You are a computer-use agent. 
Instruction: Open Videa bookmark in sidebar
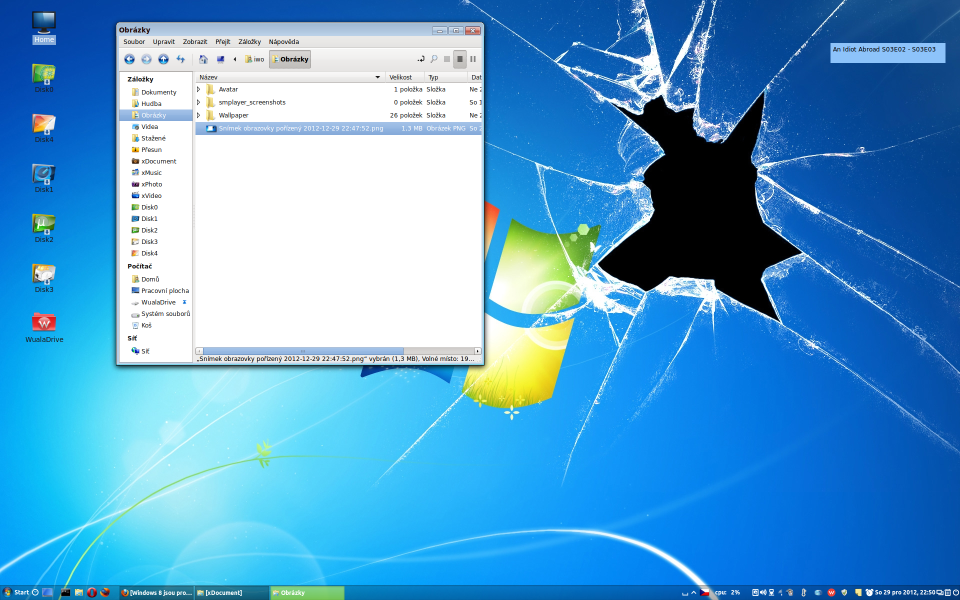pos(156,127)
